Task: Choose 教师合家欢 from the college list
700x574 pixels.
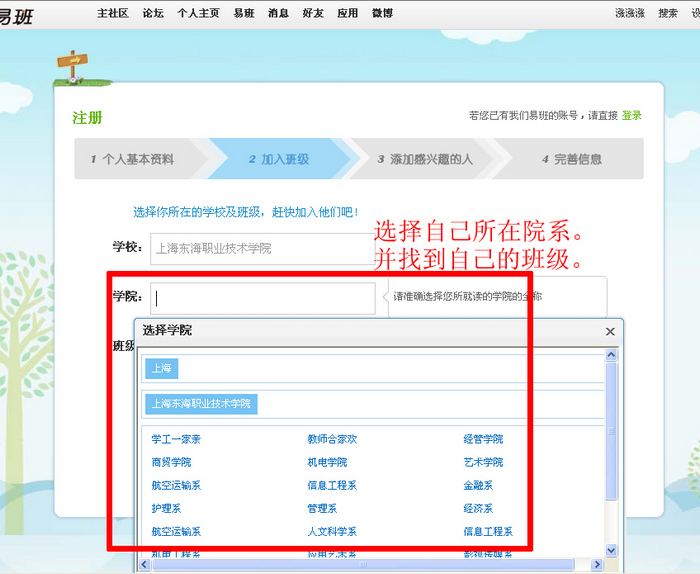Action: (332, 439)
